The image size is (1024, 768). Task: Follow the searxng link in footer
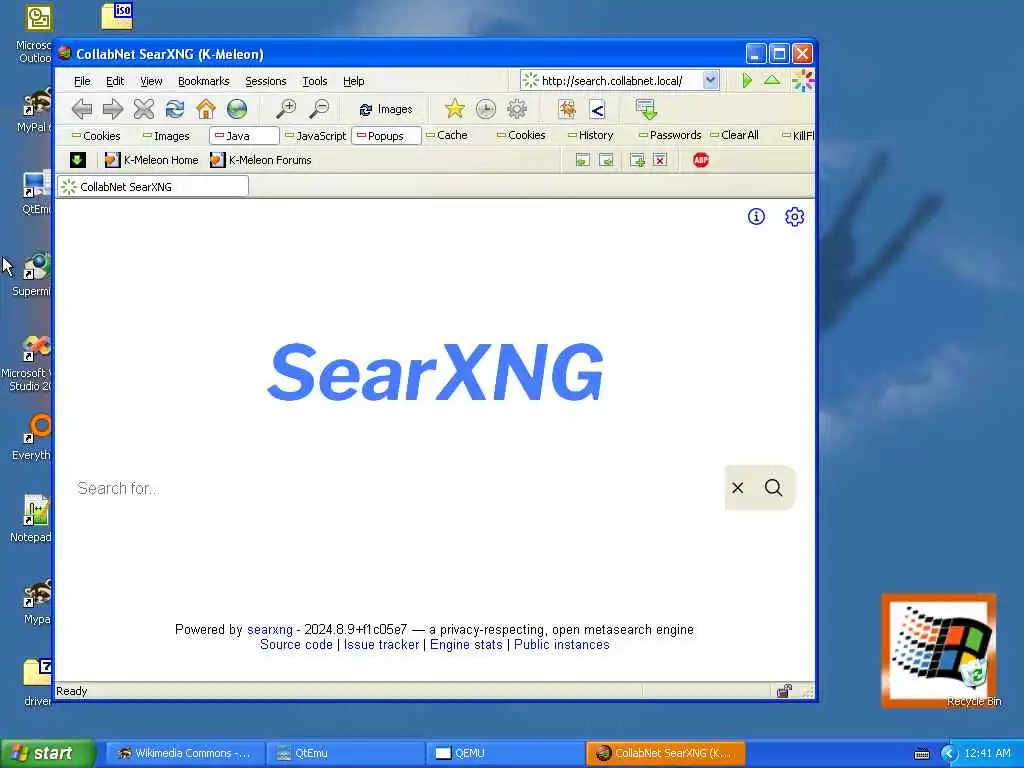point(270,630)
